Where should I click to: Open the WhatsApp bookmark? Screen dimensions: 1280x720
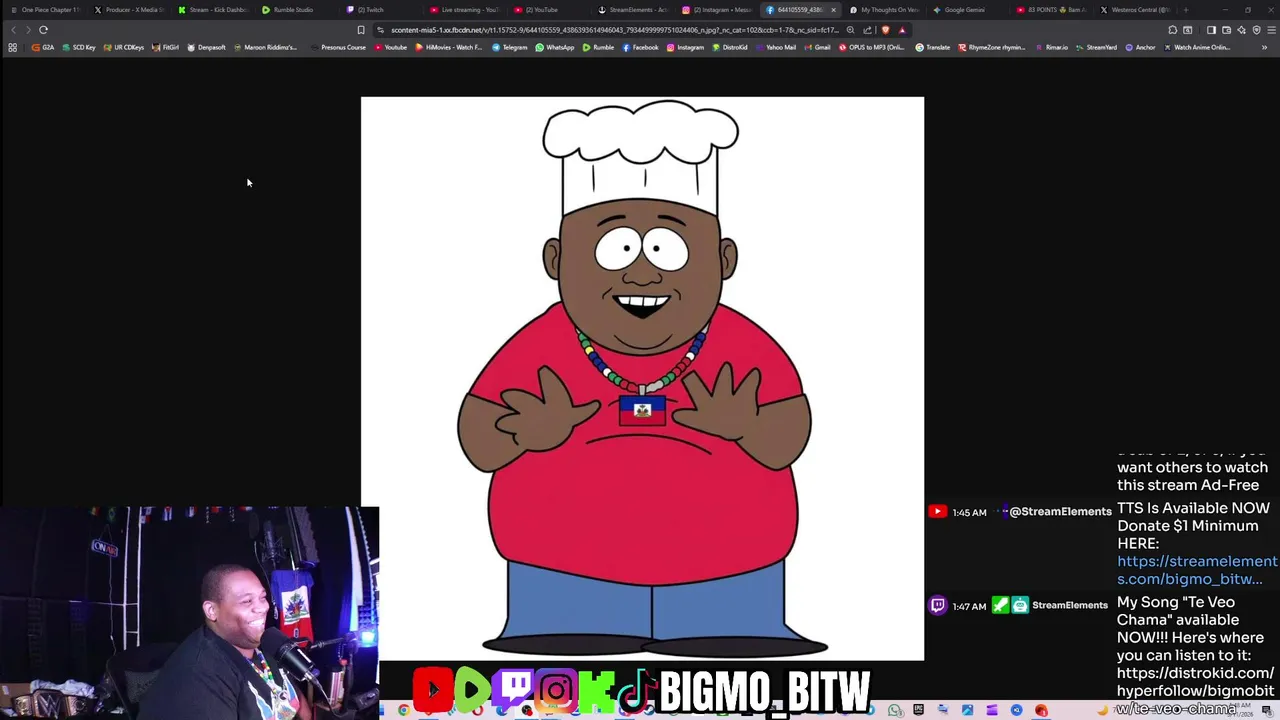(x=555, y=47)
